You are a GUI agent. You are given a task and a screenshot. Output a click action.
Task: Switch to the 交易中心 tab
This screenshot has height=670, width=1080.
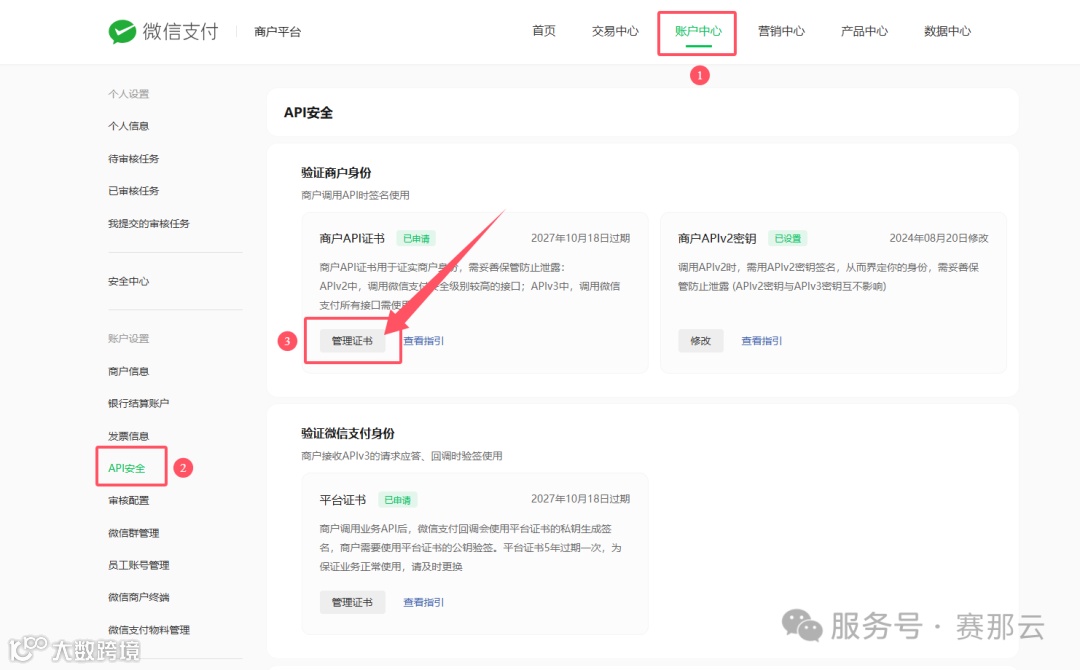(615, 31)
